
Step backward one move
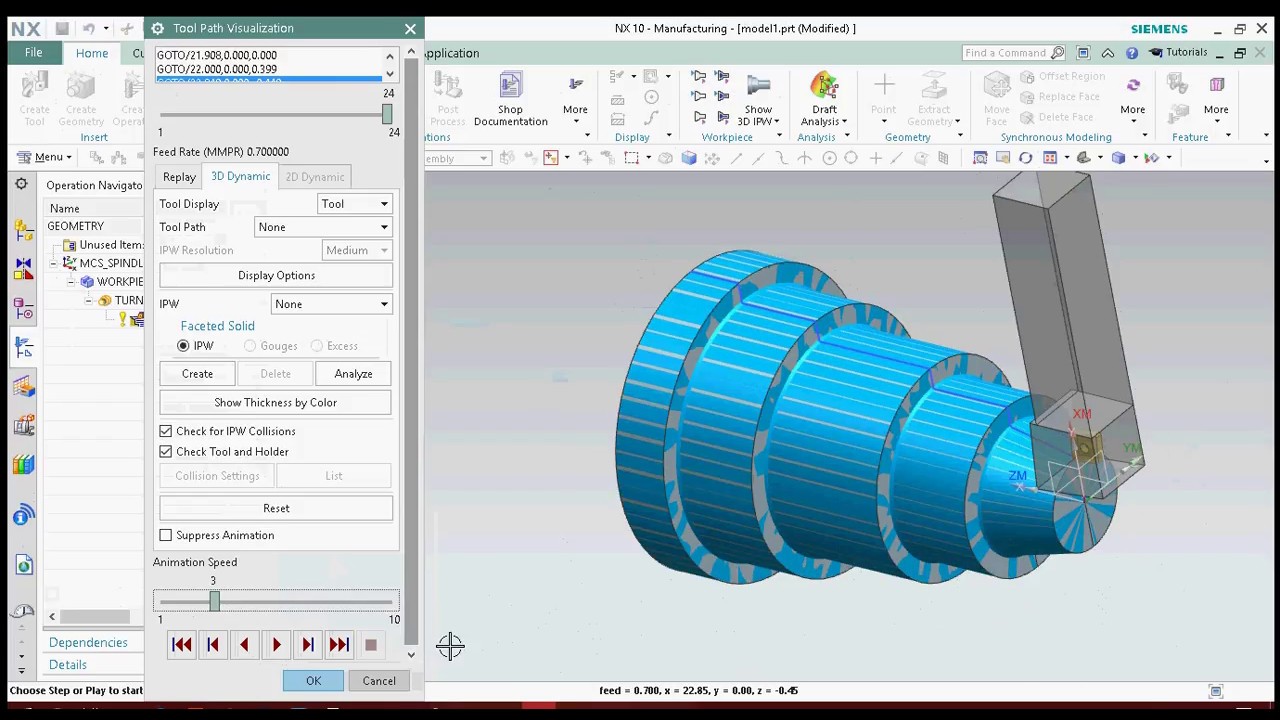213,645
